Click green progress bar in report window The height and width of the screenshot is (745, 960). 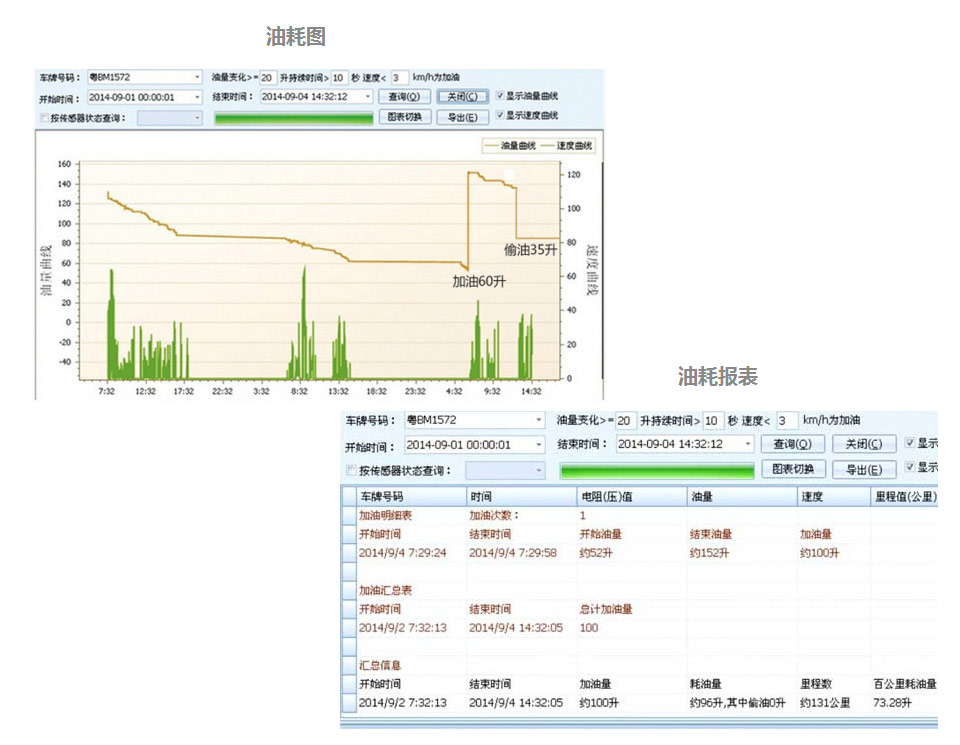pos(657,470)
